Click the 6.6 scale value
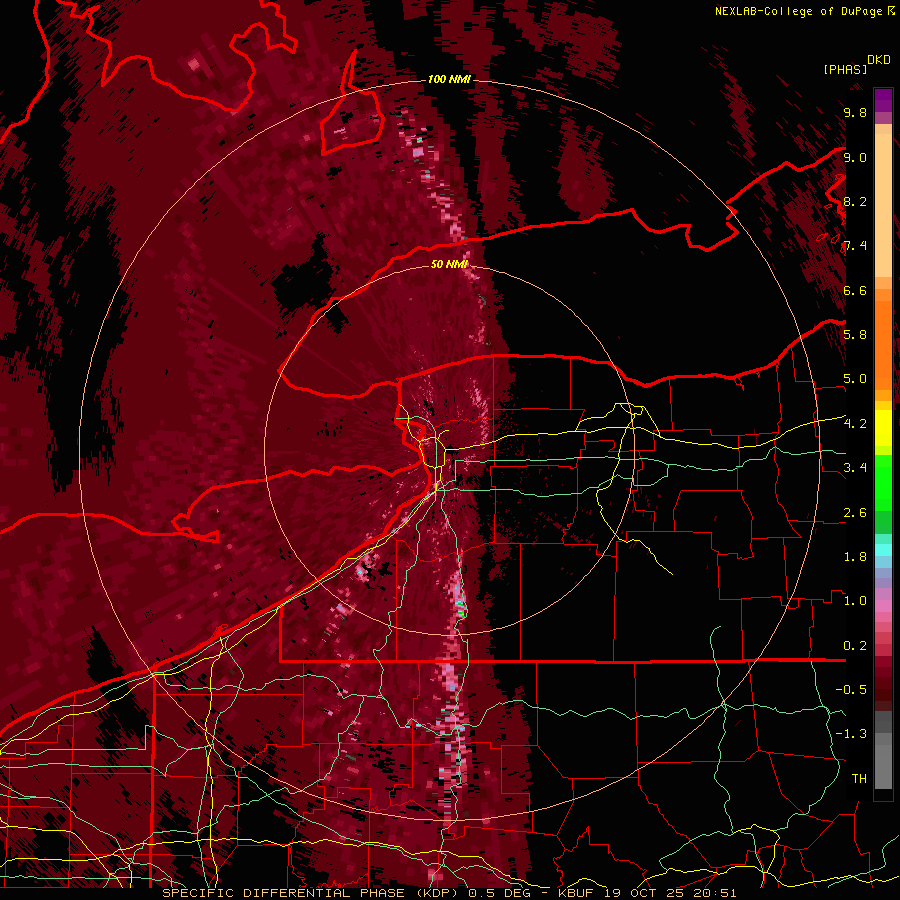The width and height of the screenshot is (900, 900). point(855,290)
